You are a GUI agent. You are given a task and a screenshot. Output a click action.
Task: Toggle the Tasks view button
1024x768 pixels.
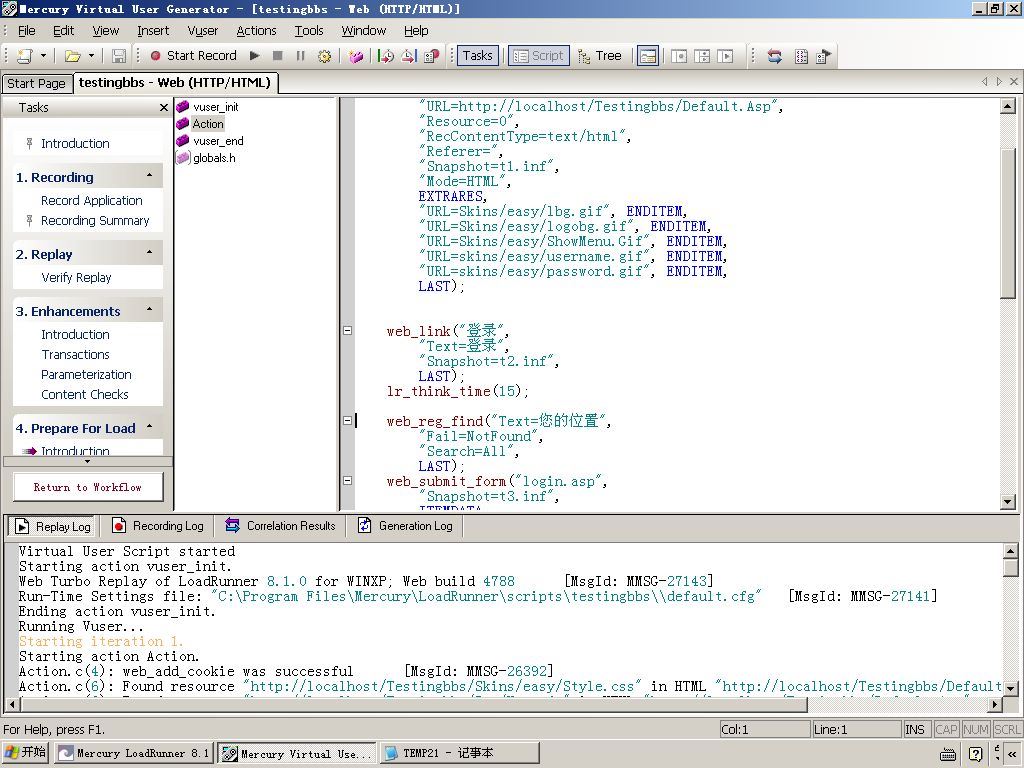coord(477,56)
